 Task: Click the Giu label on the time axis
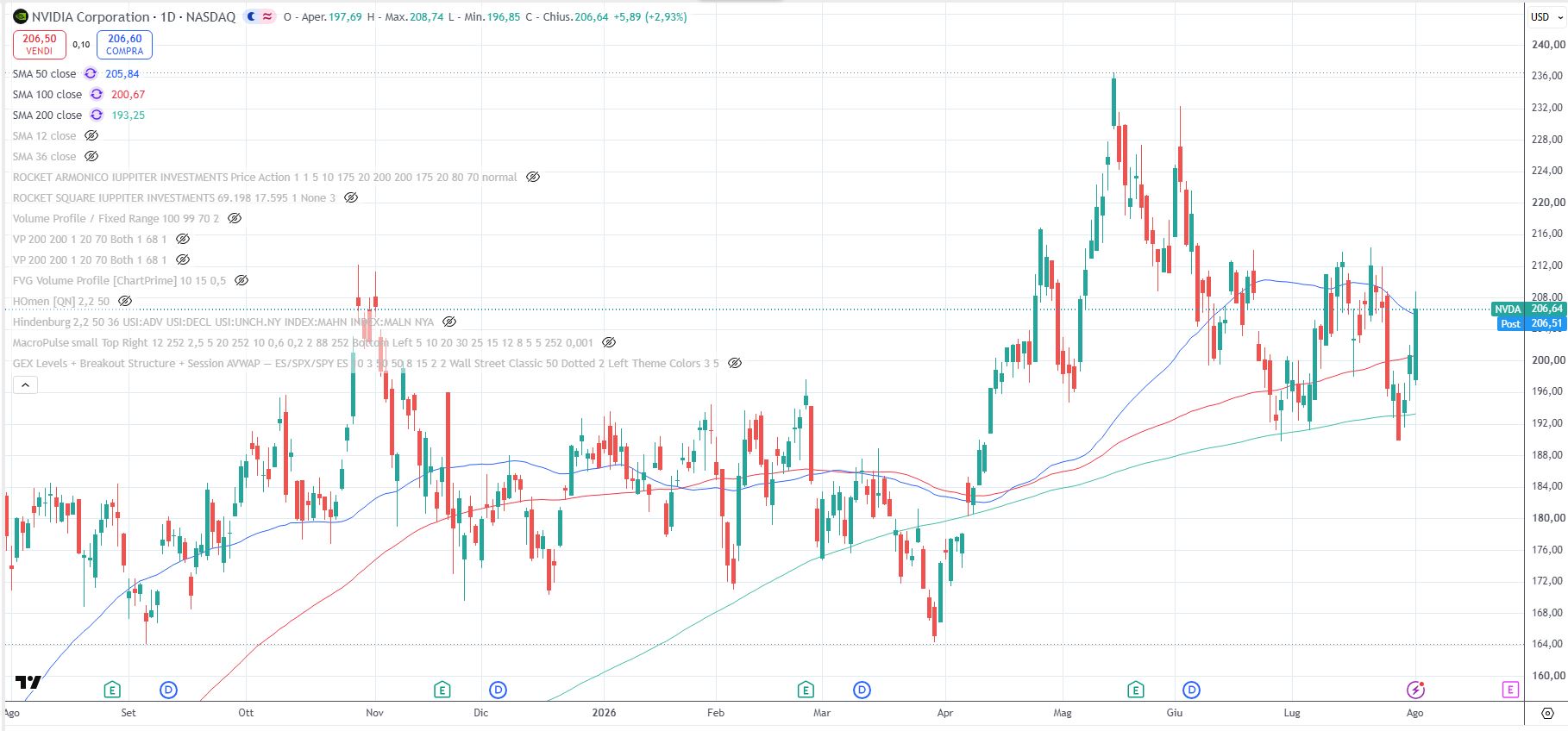1174,713
